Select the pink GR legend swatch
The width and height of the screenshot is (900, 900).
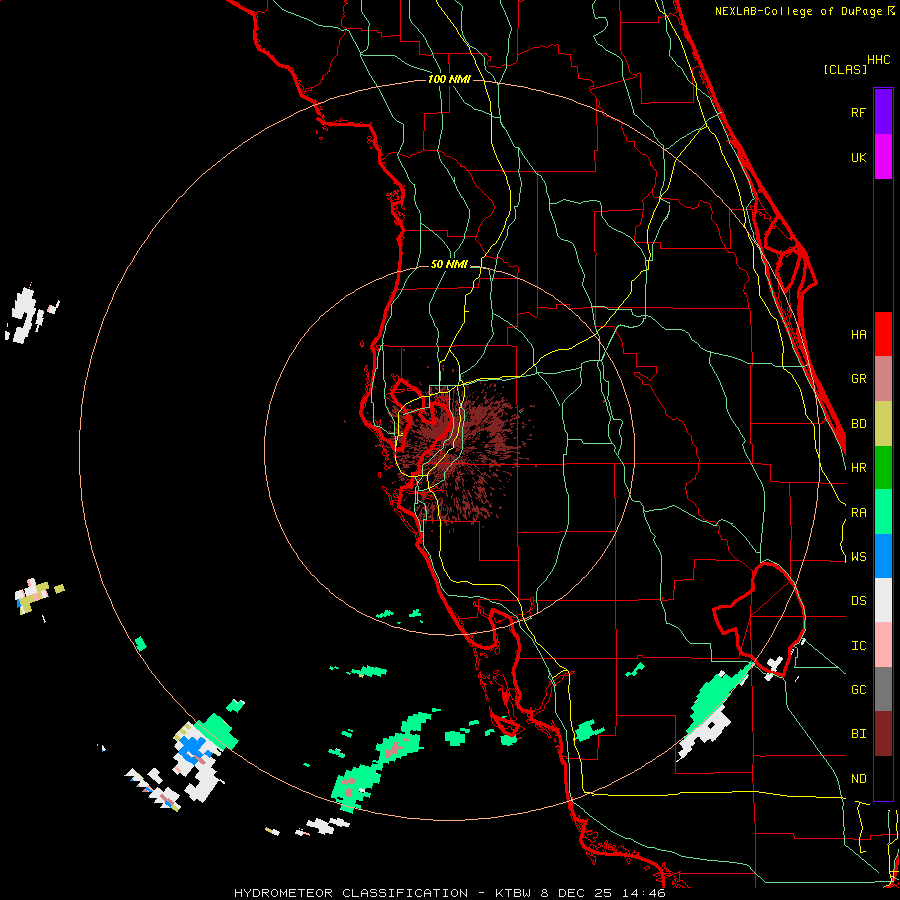tap(883, 379)
